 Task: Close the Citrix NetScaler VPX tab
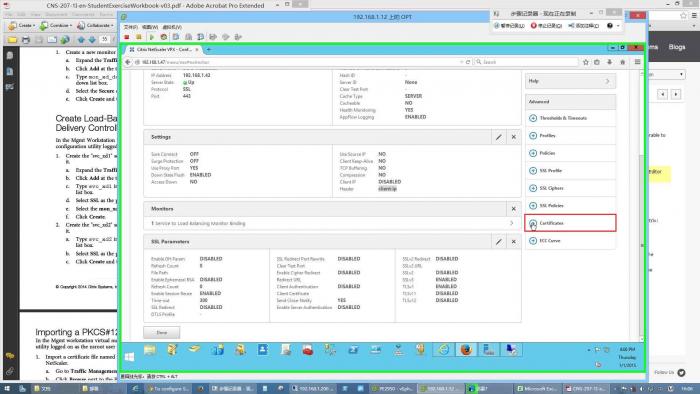[197, 50]
